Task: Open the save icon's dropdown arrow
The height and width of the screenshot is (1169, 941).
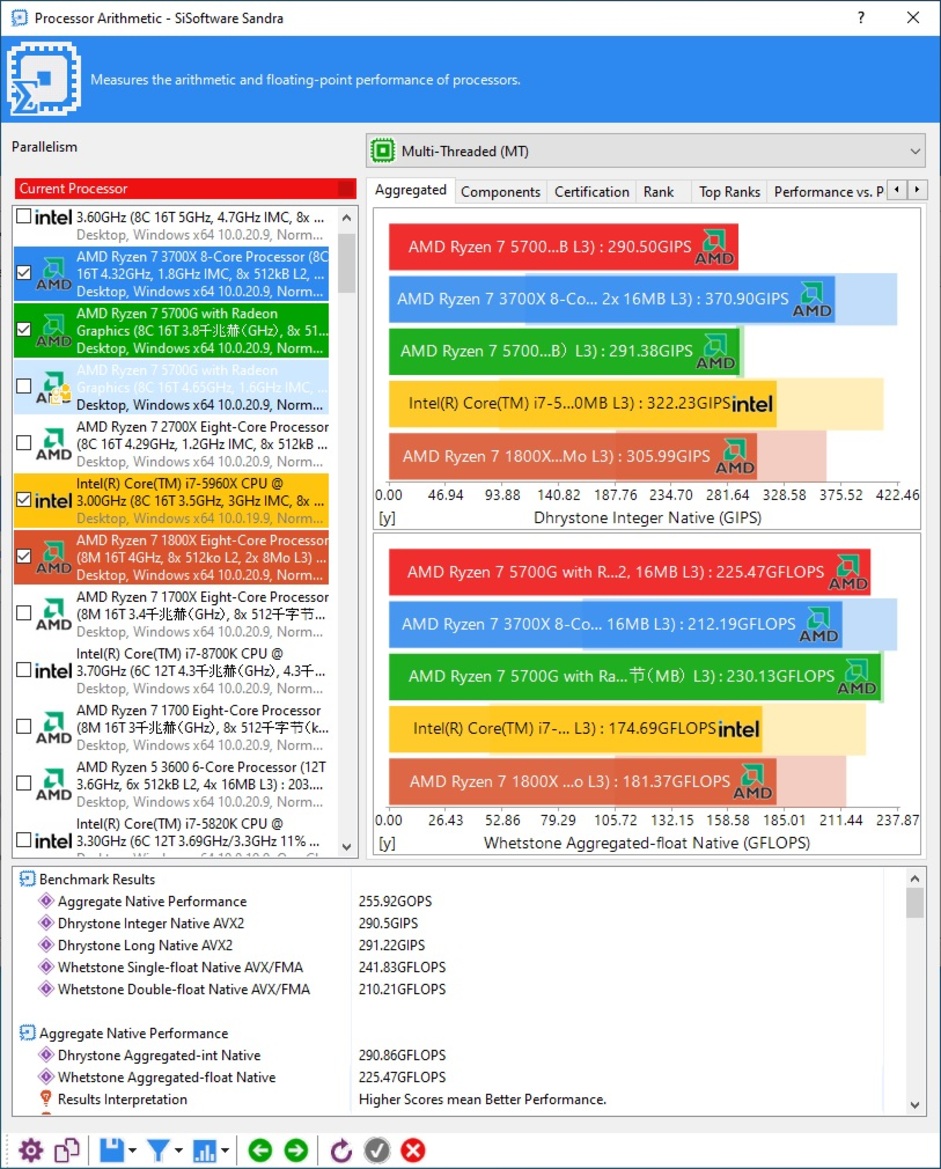Action: [x=132, y=1151]
